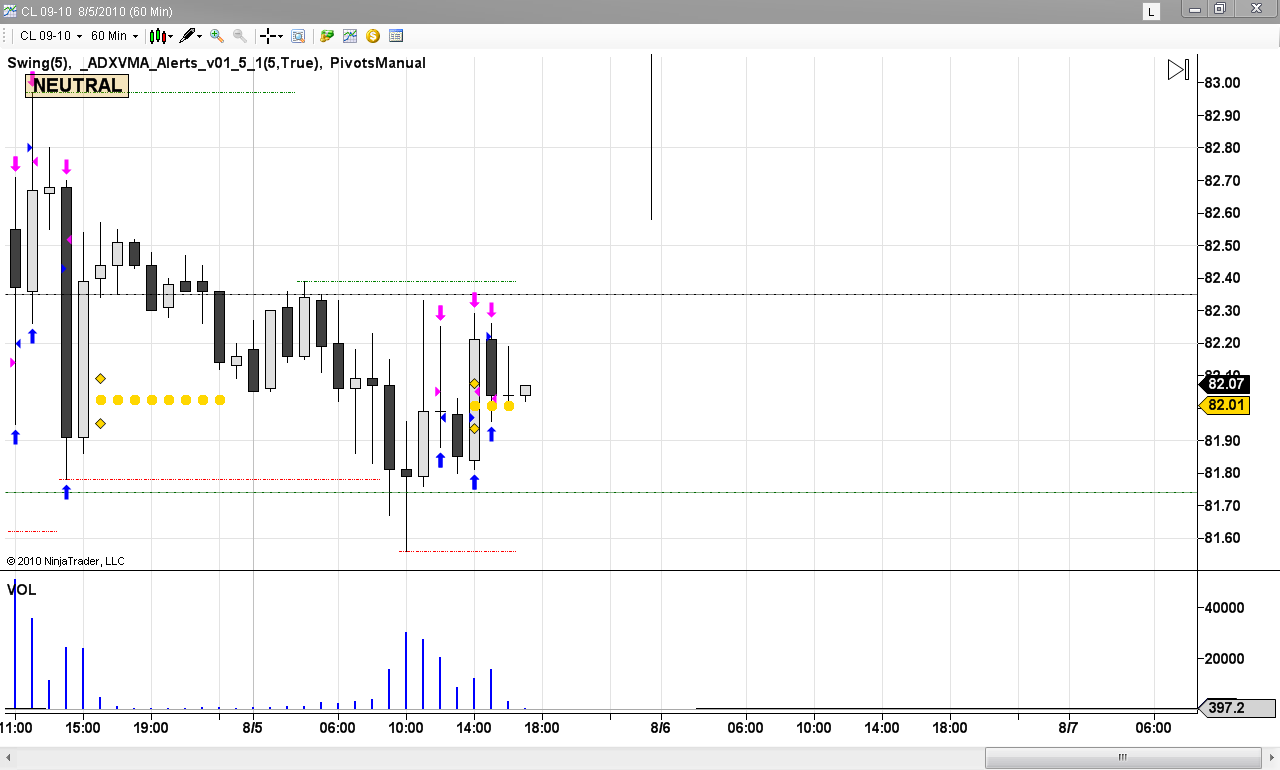Click the 82.07 current price marker

(x=1224, y=384)
